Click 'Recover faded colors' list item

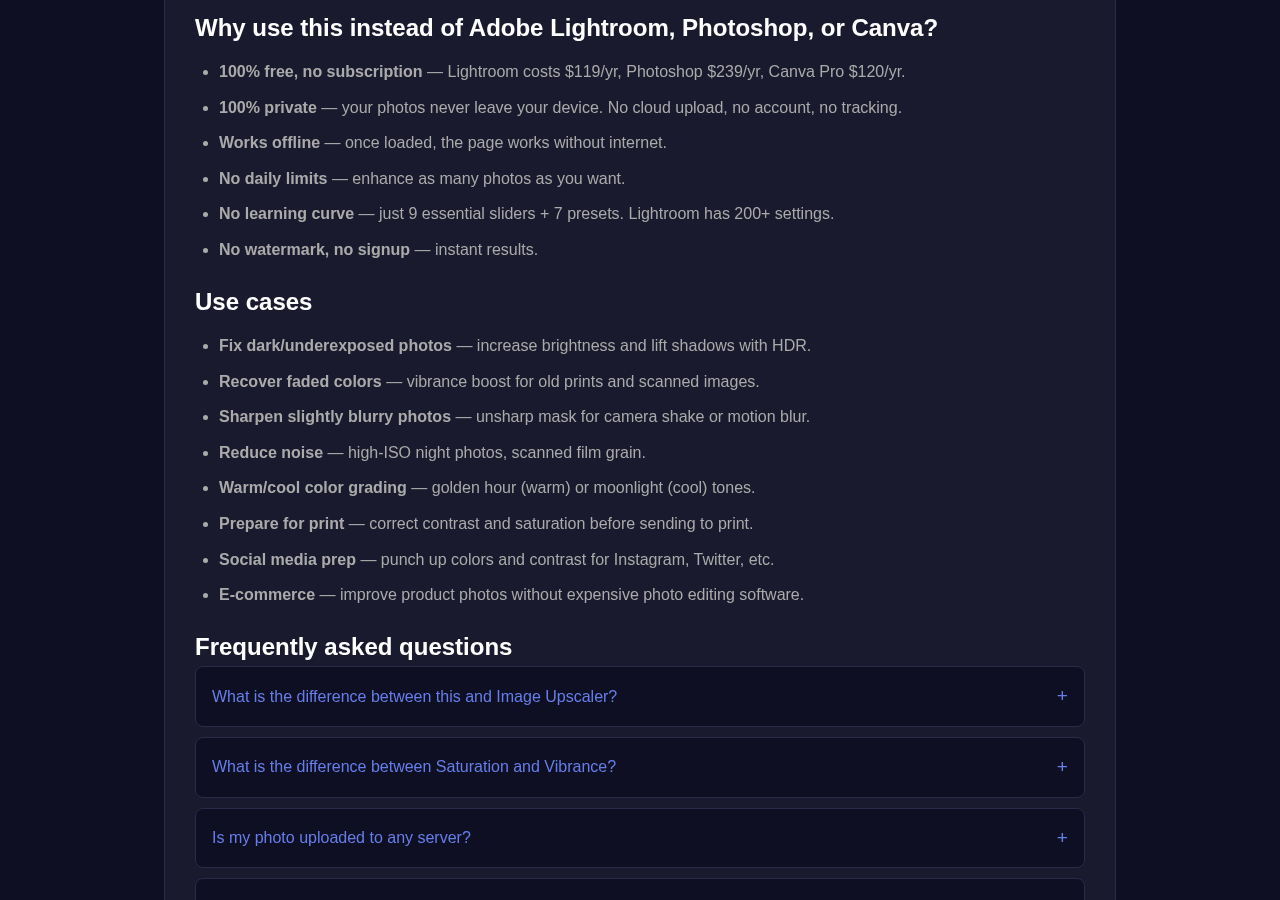[x=489, y=382]
